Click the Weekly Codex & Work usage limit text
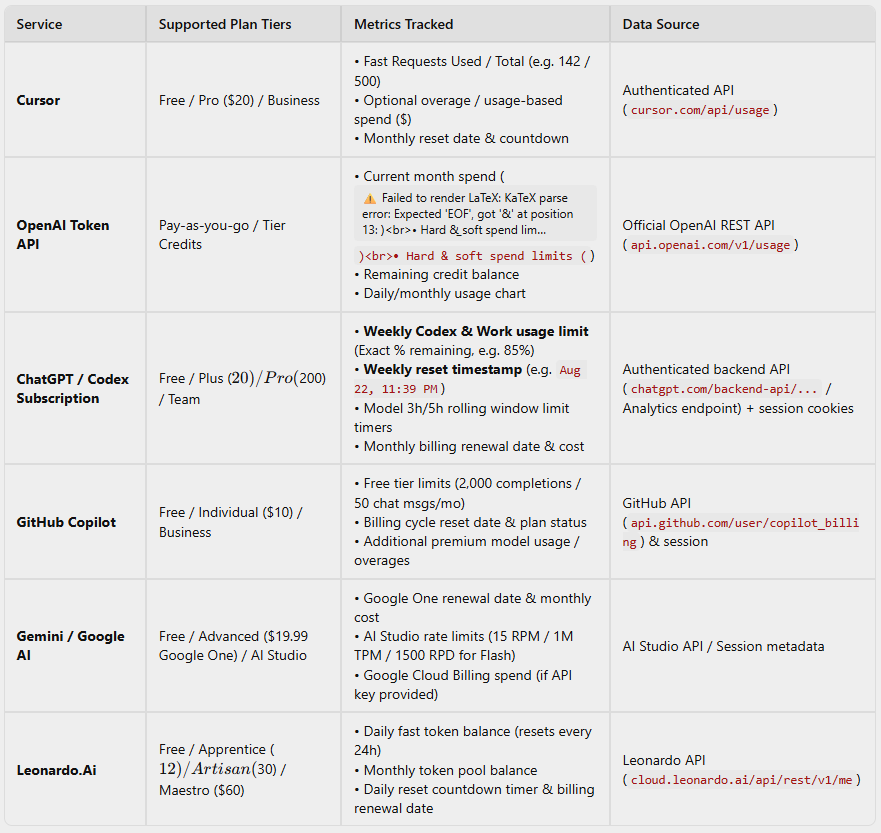 pyautogui.click(x=475, y=331)
